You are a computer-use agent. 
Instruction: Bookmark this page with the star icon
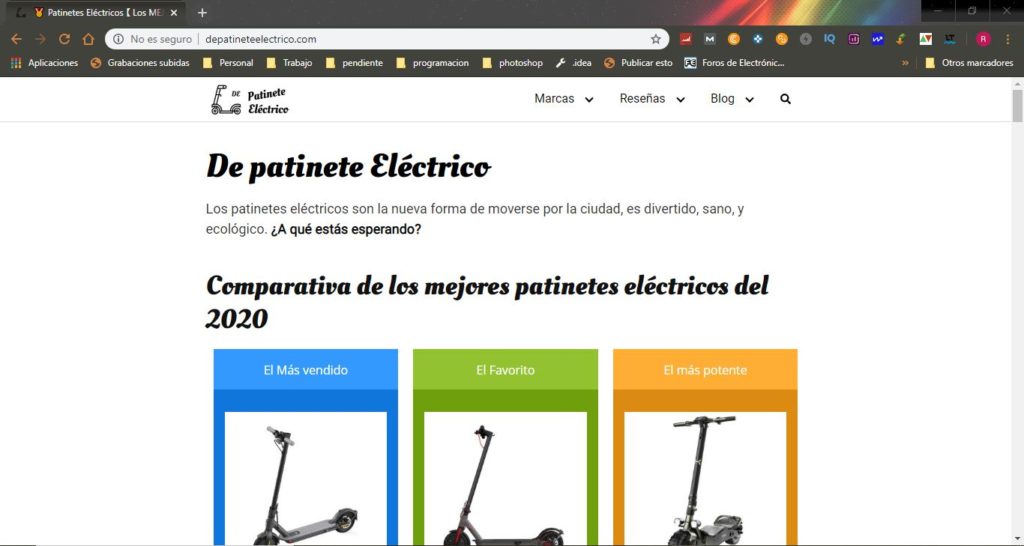point(656,39)
